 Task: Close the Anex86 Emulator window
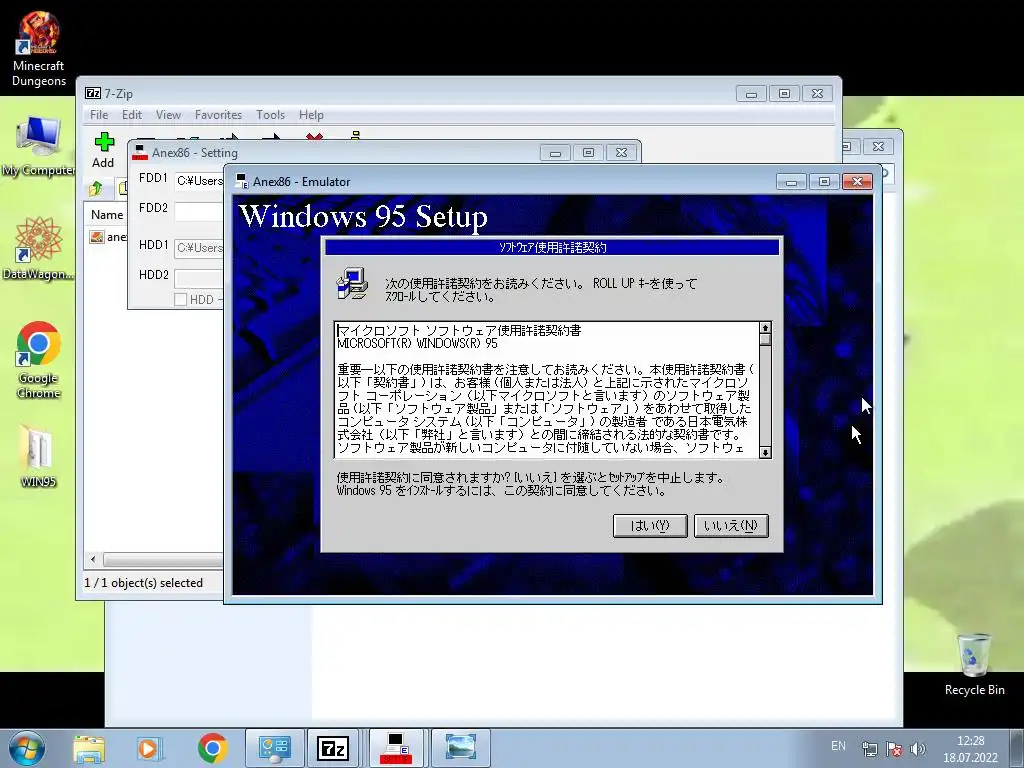pos(857,182)
